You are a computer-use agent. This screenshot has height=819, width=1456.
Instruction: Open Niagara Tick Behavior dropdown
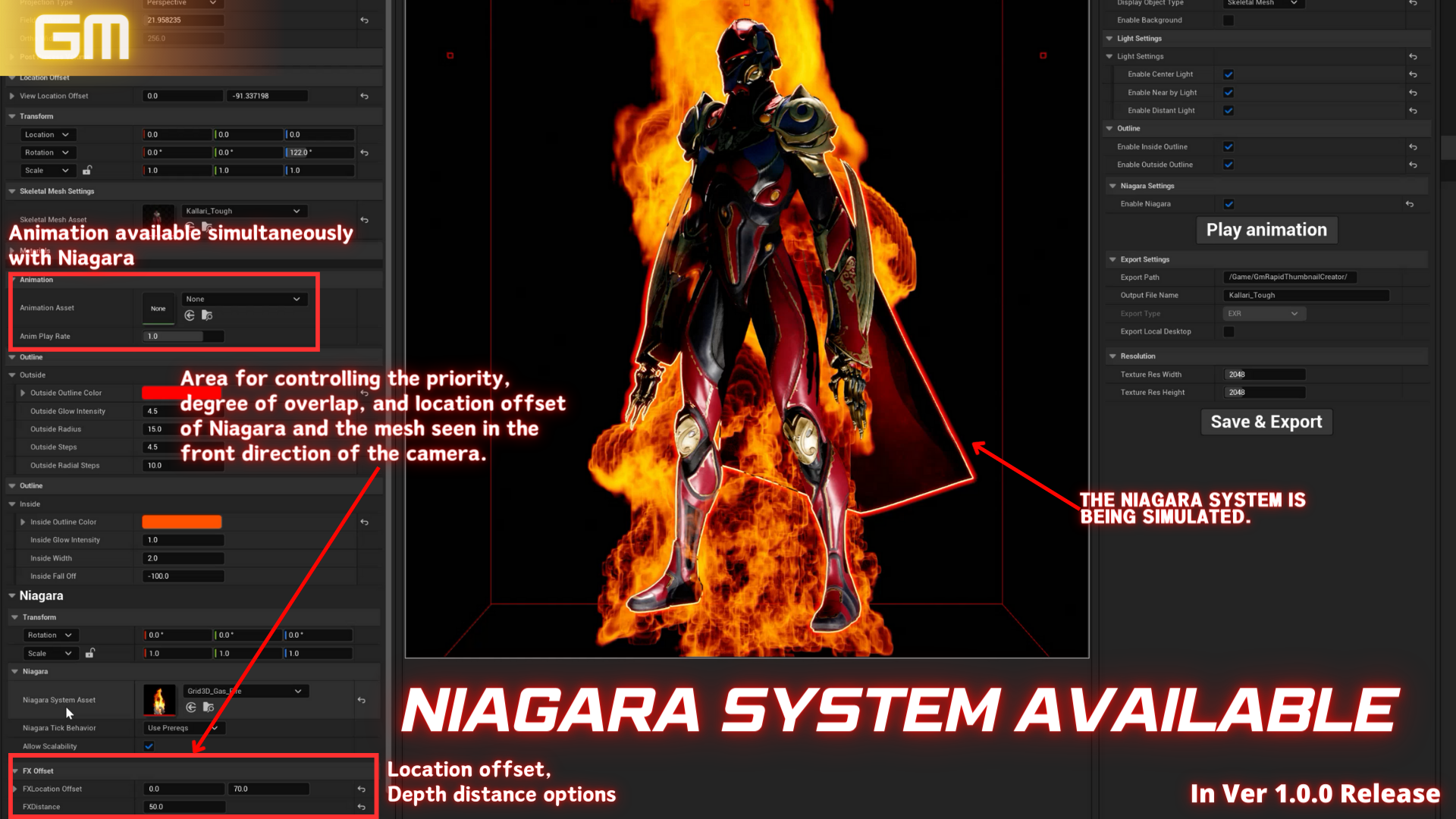(184, 728)
